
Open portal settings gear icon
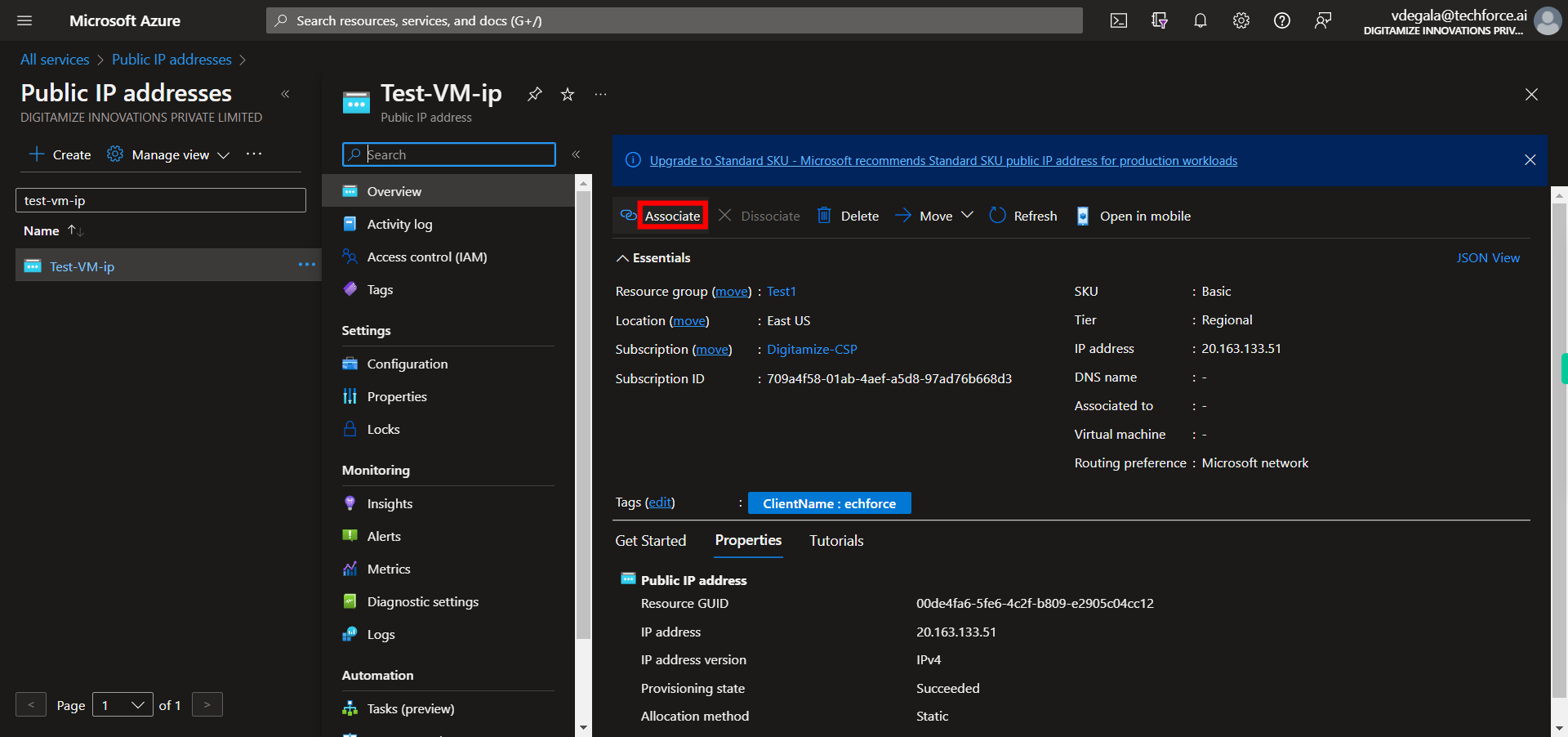1241,20
